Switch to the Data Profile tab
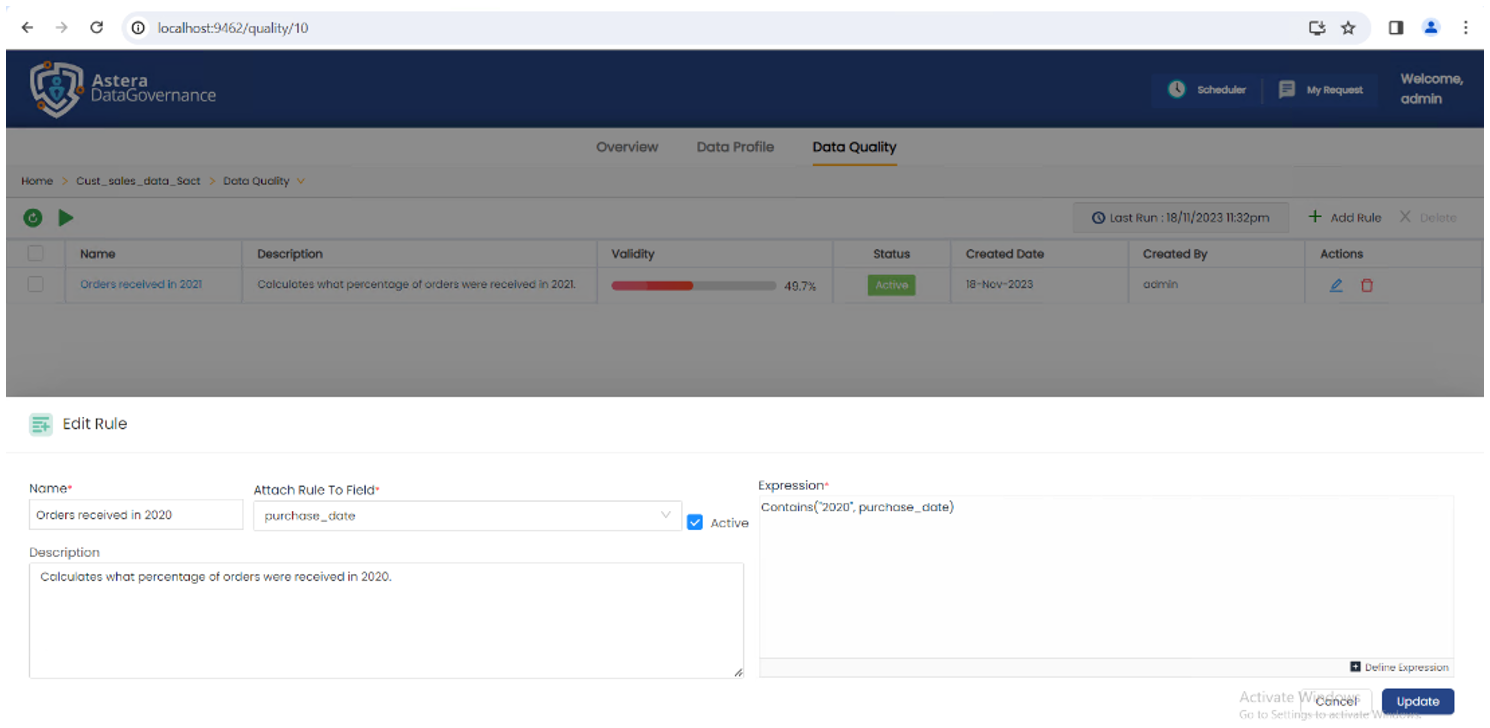1490x728 pixels. point(735,147)
